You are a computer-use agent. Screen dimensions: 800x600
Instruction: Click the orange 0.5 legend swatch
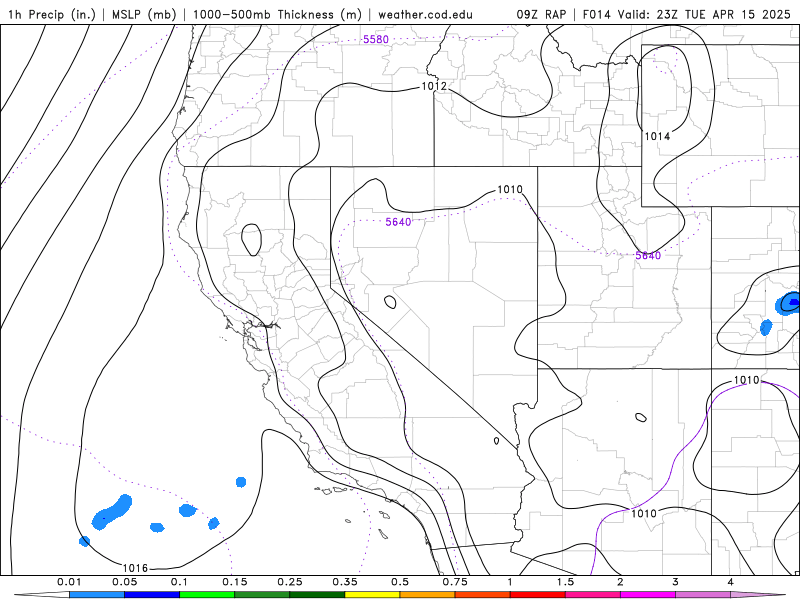tap(428, 595)
